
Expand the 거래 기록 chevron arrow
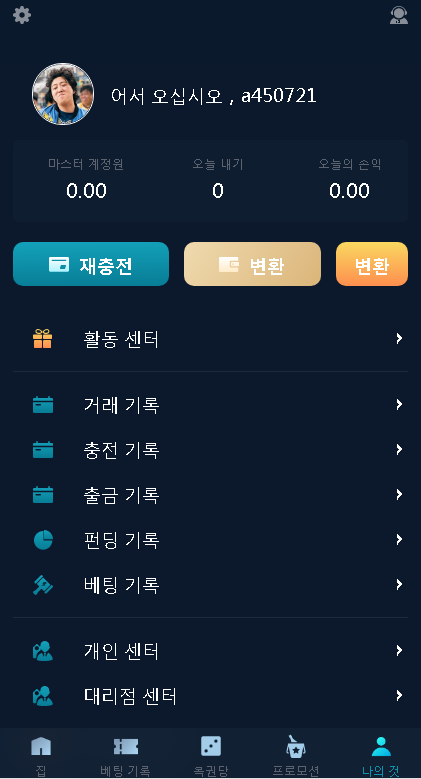(x=399, y=404)
